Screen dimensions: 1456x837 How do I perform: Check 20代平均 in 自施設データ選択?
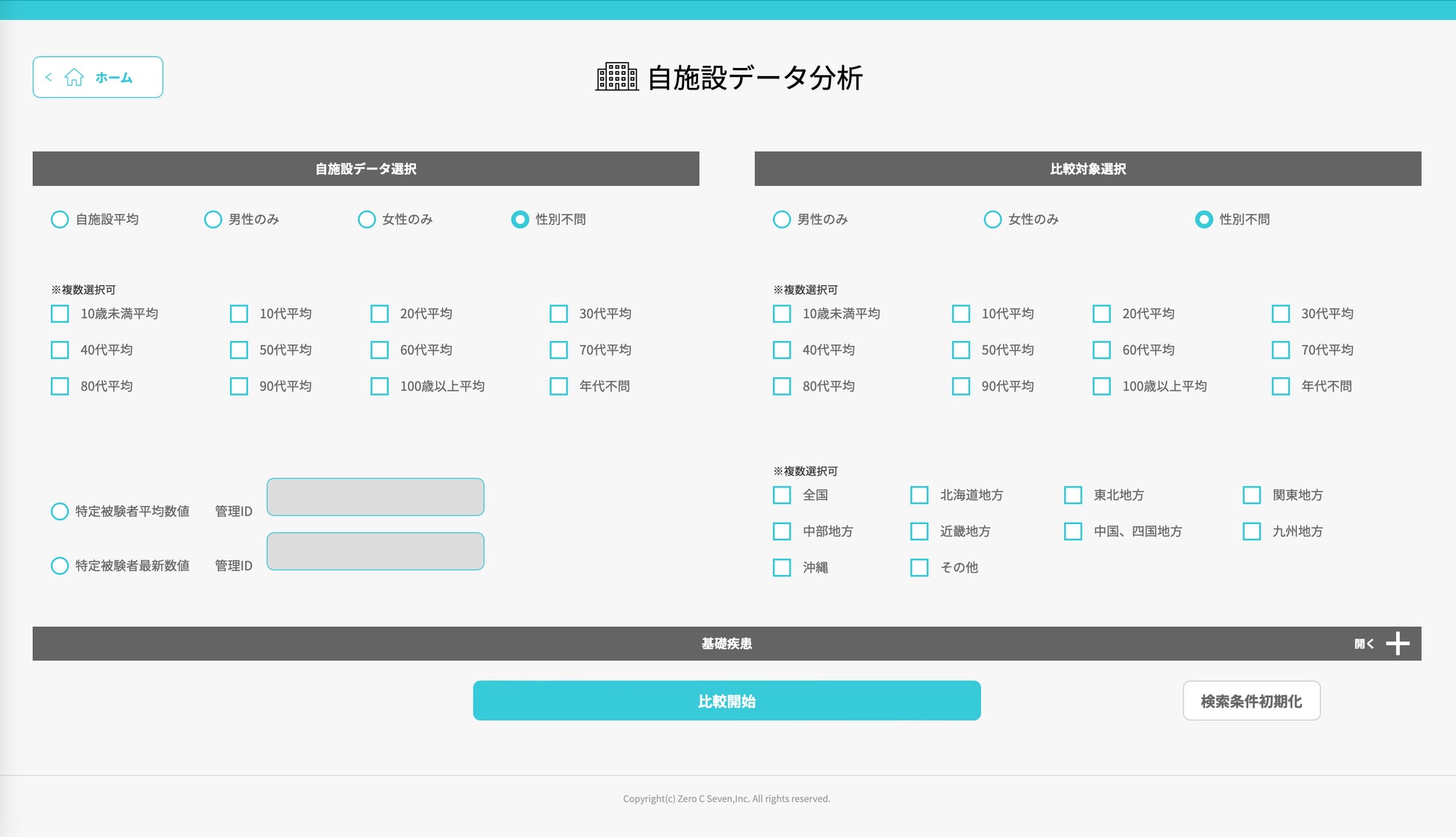[379, 314]
